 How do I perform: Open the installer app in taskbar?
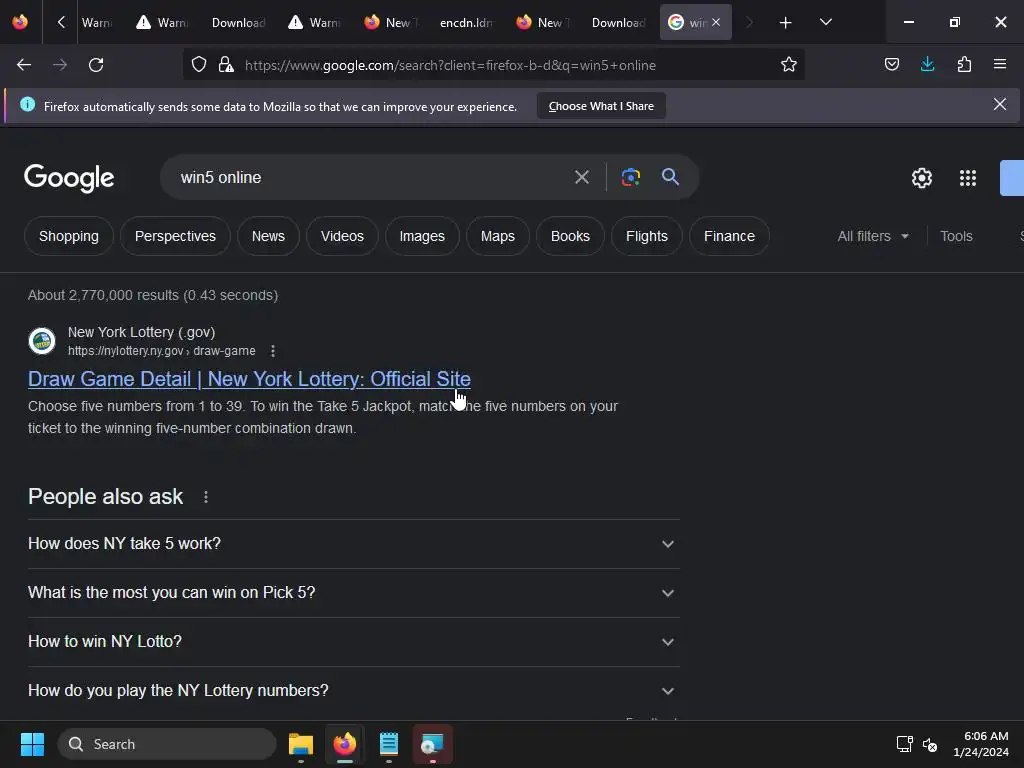tap(432, 744)
